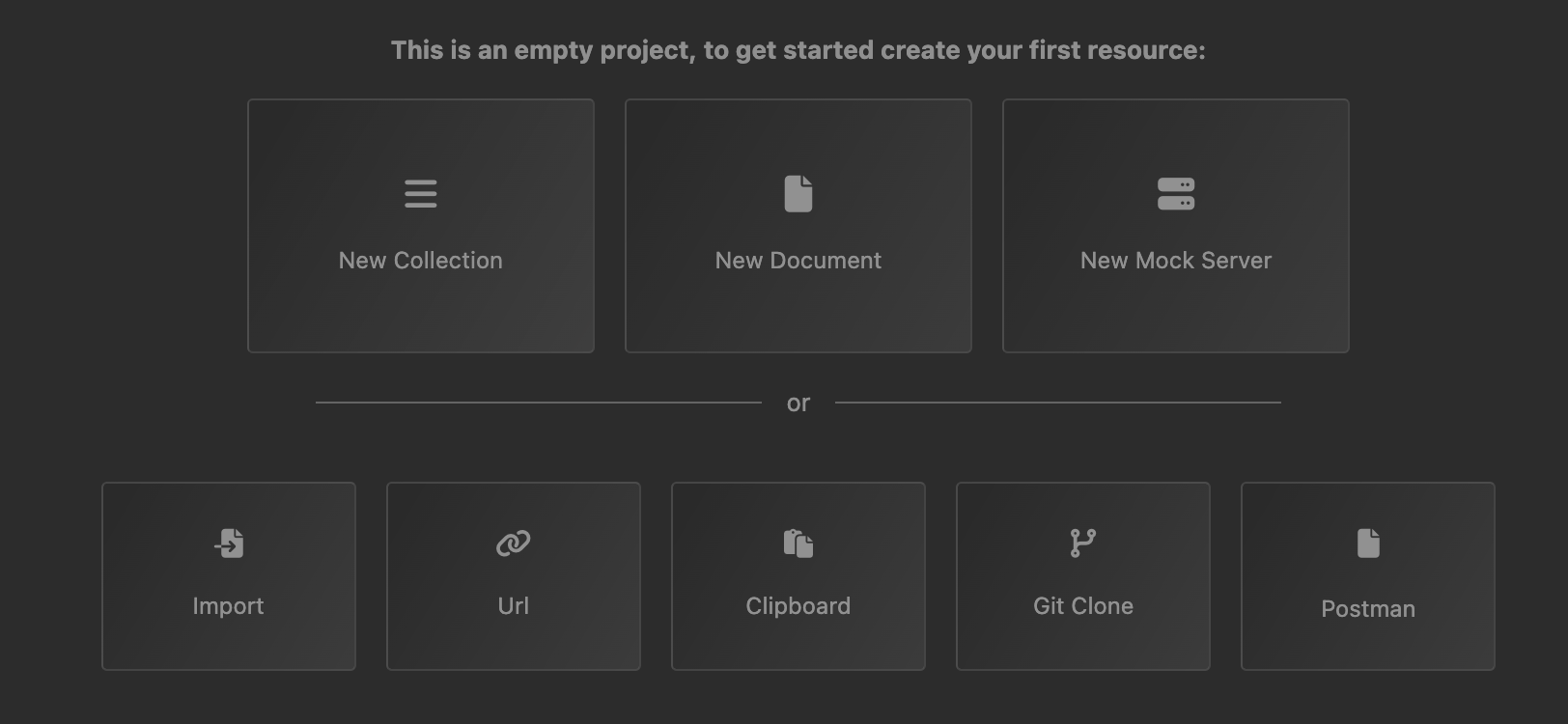
Task: Click the New Document file icon
Action: point(798,194)
